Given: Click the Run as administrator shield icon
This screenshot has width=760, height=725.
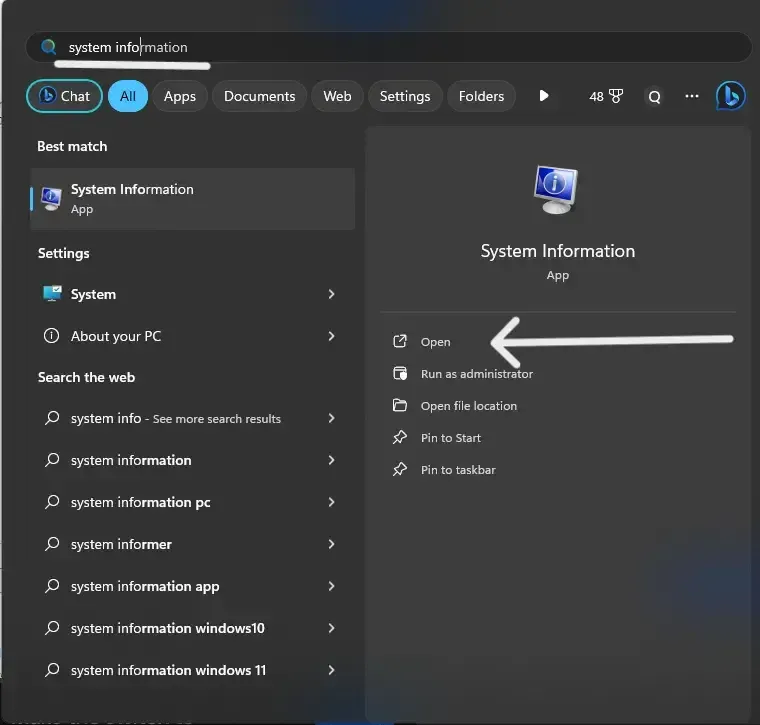Looking at the screenshot, I should 400,373.
